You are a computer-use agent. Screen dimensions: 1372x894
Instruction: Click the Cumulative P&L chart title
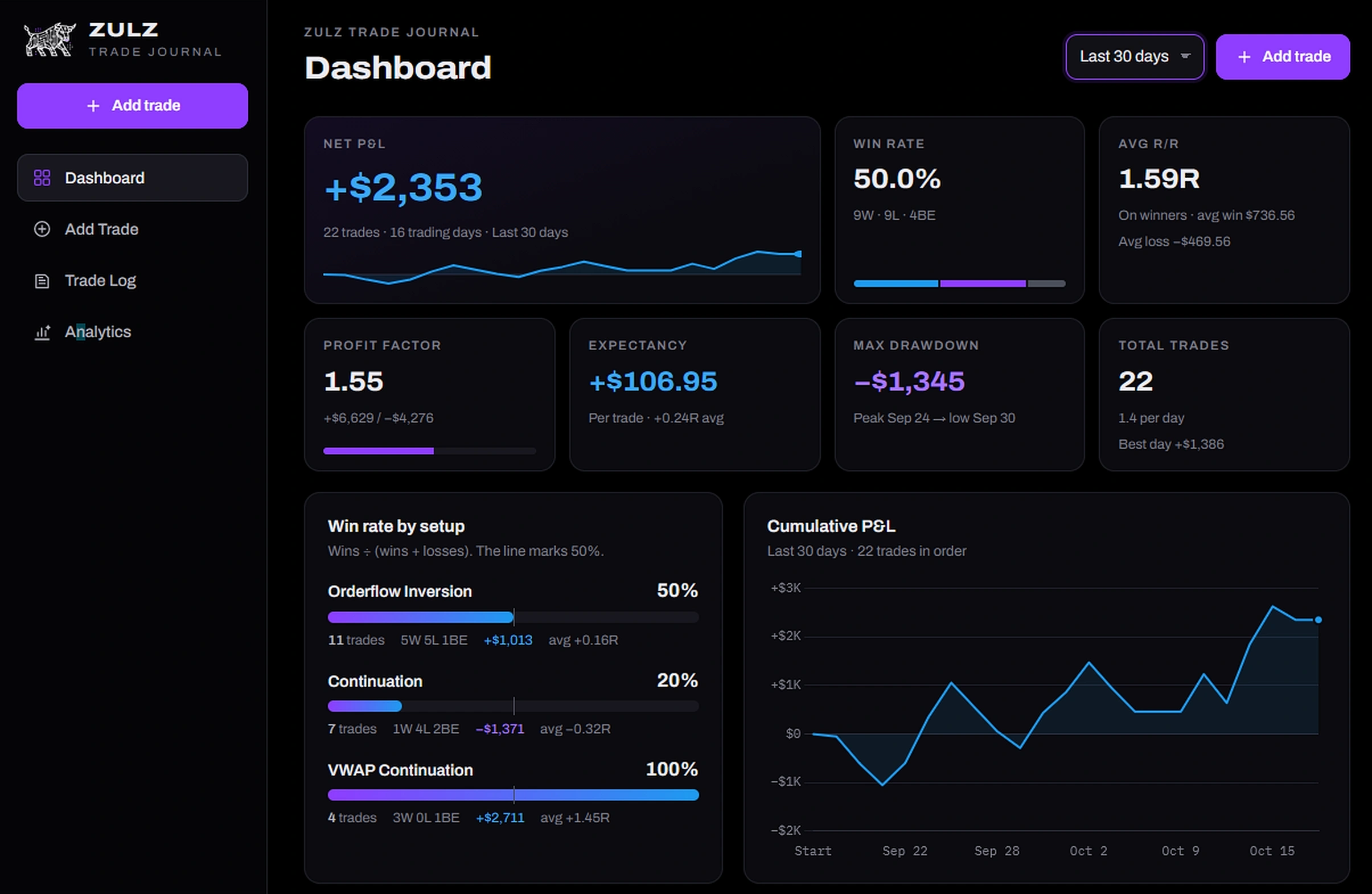[x=831, y=526]
